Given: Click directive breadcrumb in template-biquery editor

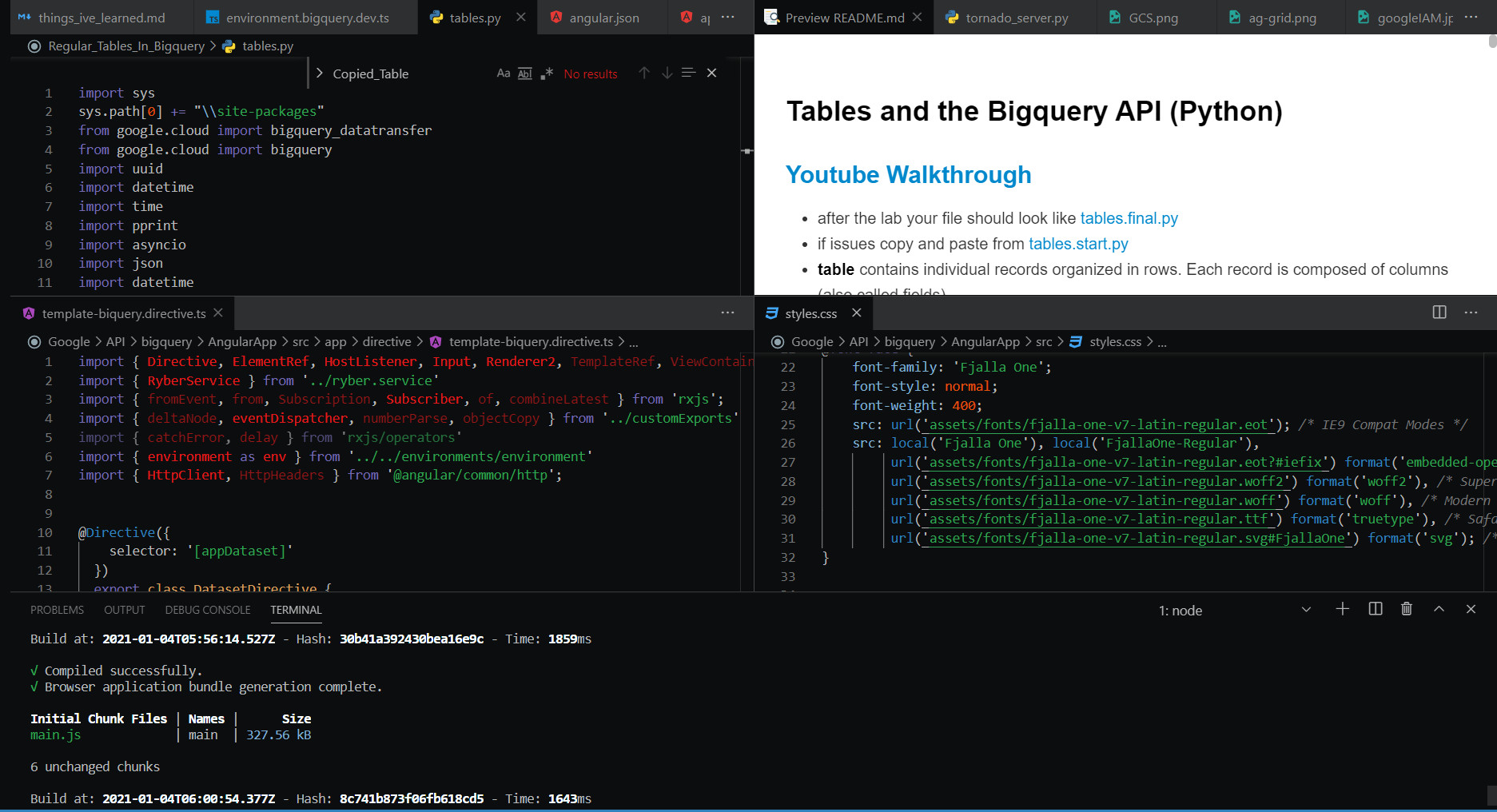Looking at the screenshot, I should (387, 342).
